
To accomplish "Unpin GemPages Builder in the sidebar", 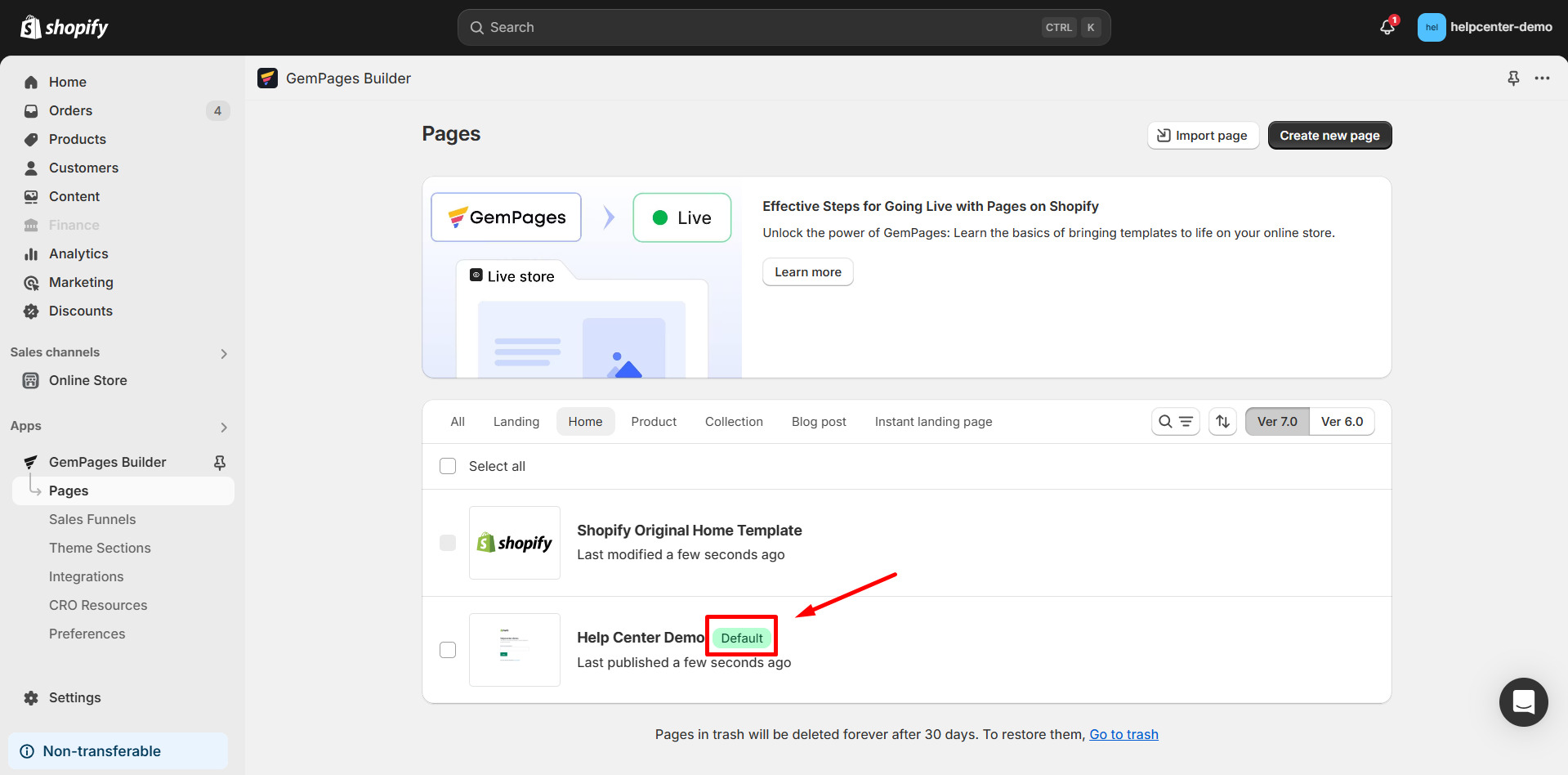I will (220, 463).
